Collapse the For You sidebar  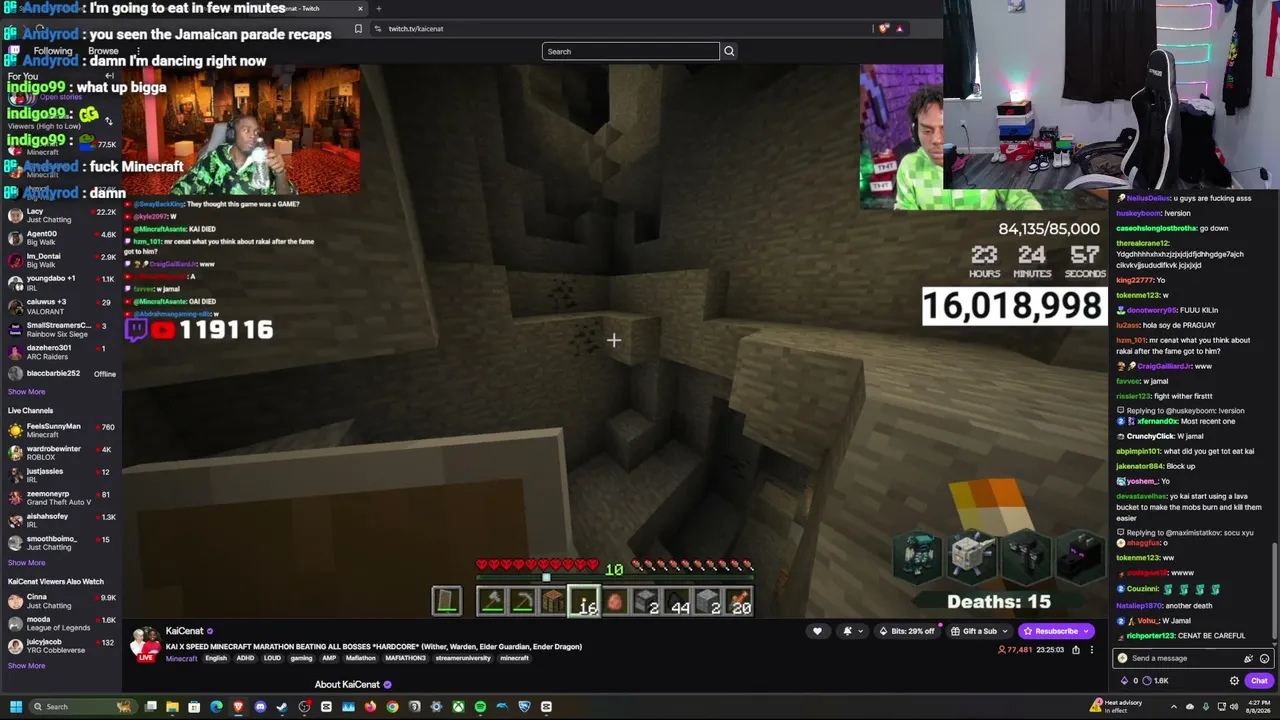(109, 76)
